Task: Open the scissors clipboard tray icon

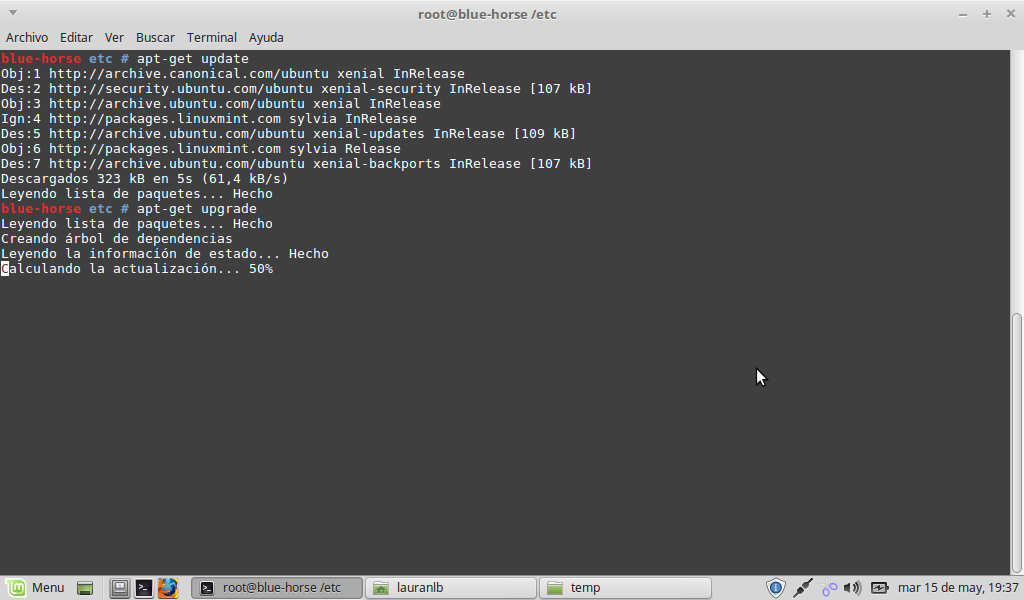Action: coord(828,588)
